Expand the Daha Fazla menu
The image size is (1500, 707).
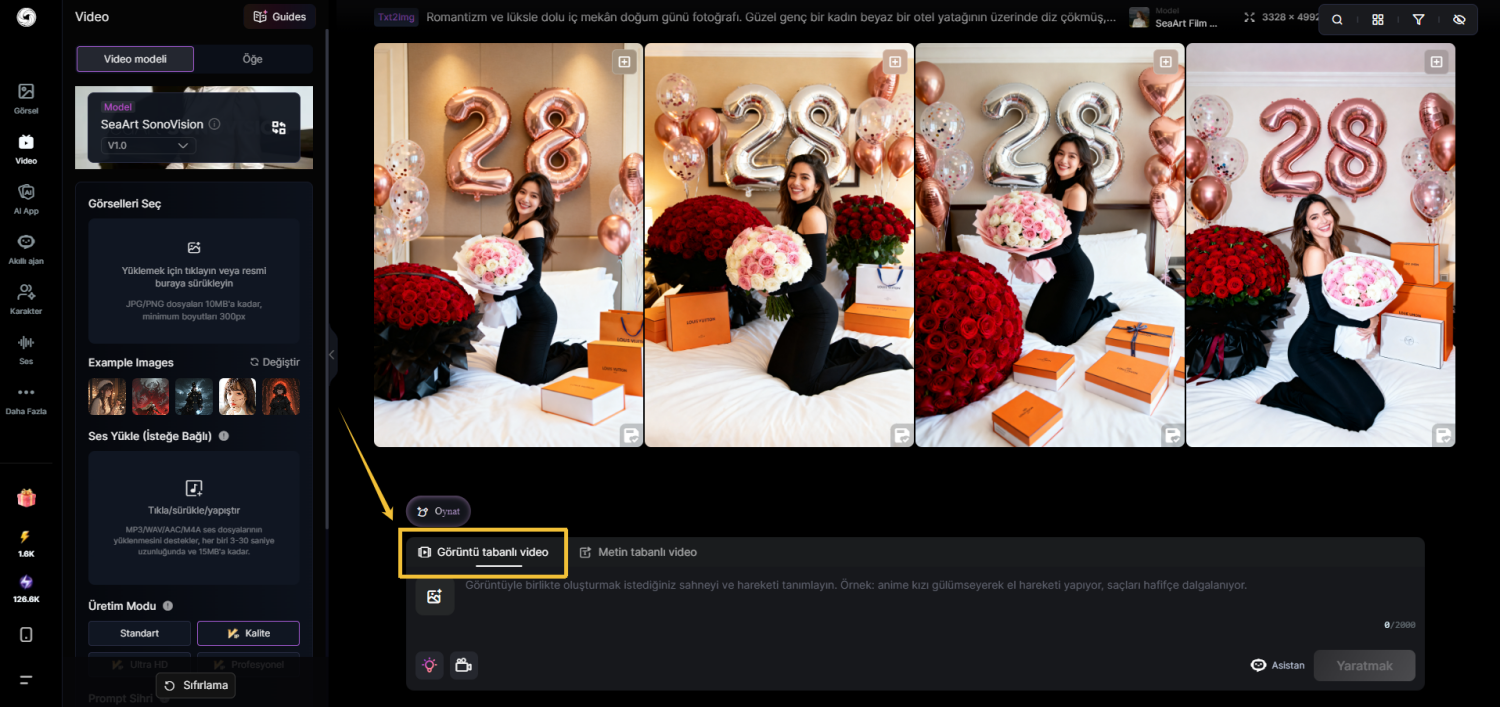point(26,398)
